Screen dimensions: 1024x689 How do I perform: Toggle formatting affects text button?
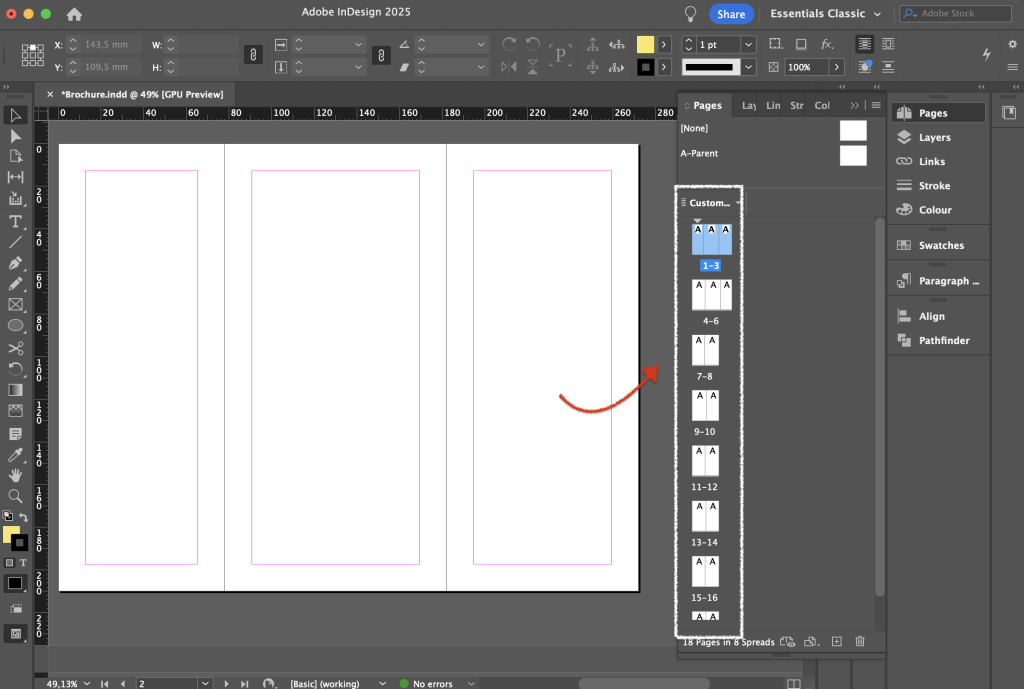tap(23, 562)
